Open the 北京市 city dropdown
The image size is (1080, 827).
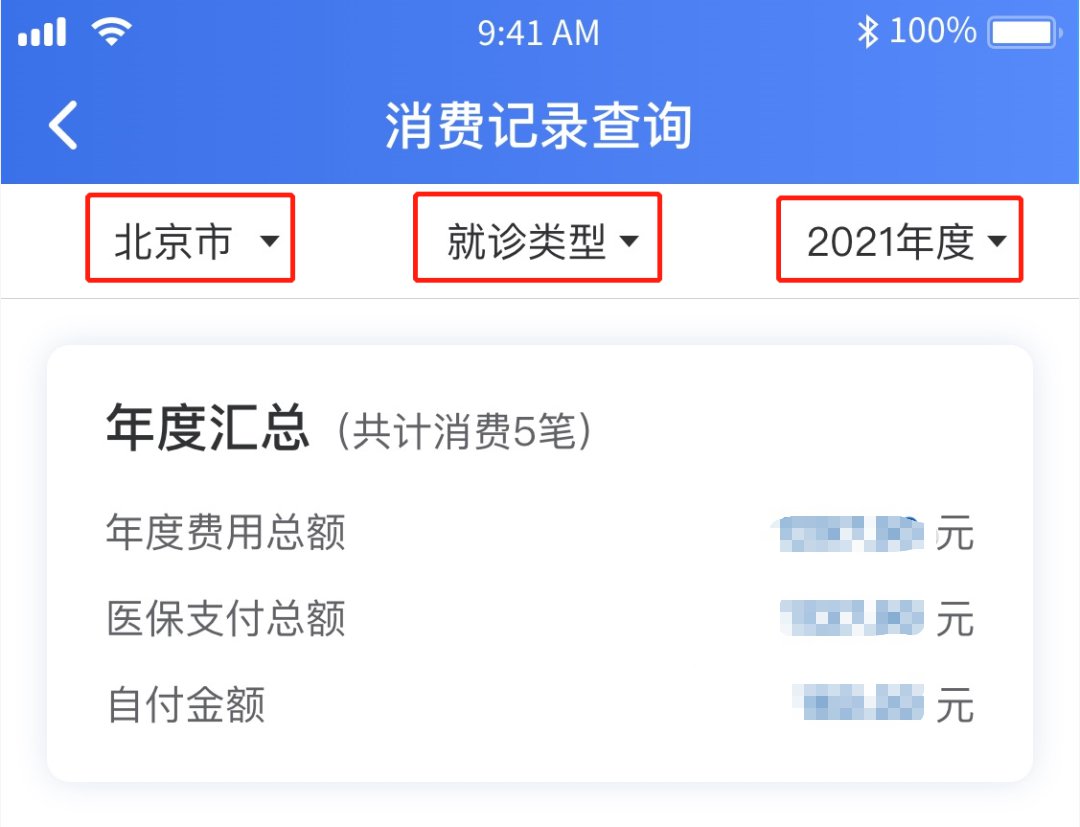tap(189, 240)
